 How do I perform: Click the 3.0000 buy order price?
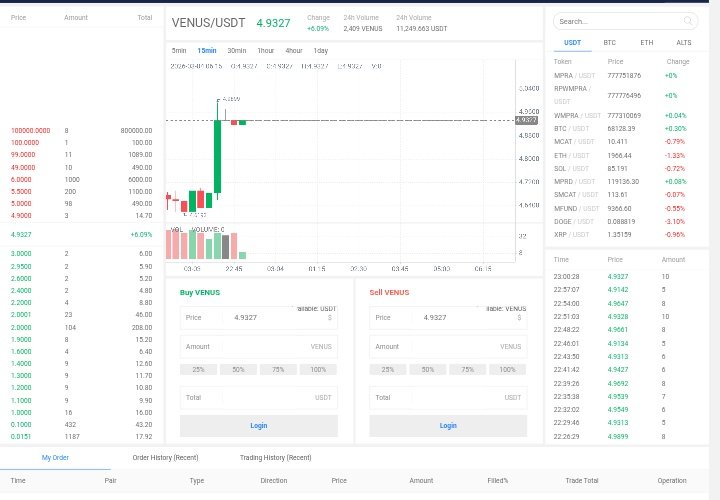(x=21, y=253)
